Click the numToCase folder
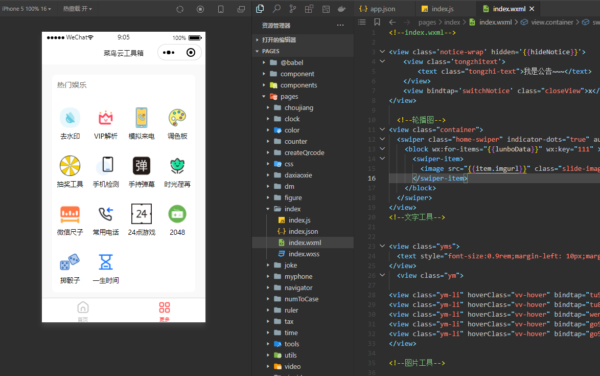 [301, 299]
